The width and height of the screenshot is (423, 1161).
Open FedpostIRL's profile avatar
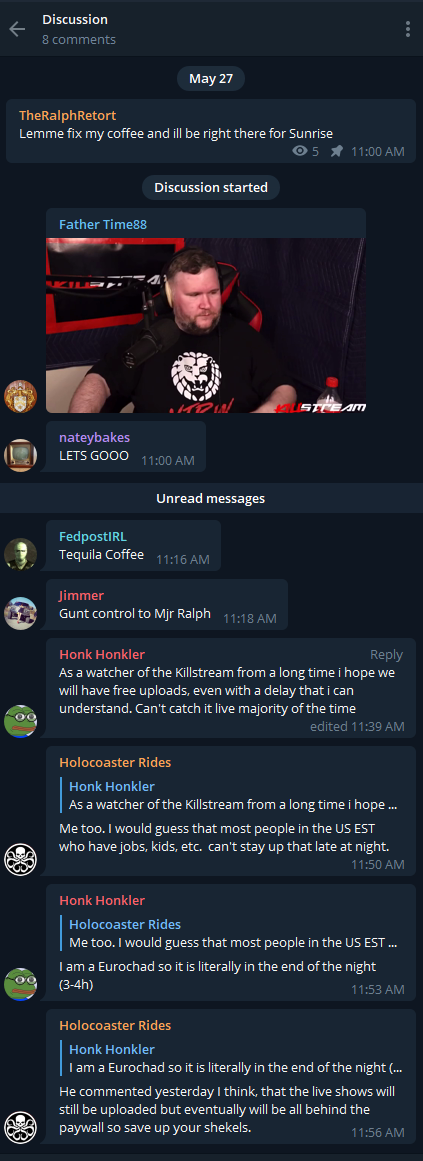(x=20, y=554)
